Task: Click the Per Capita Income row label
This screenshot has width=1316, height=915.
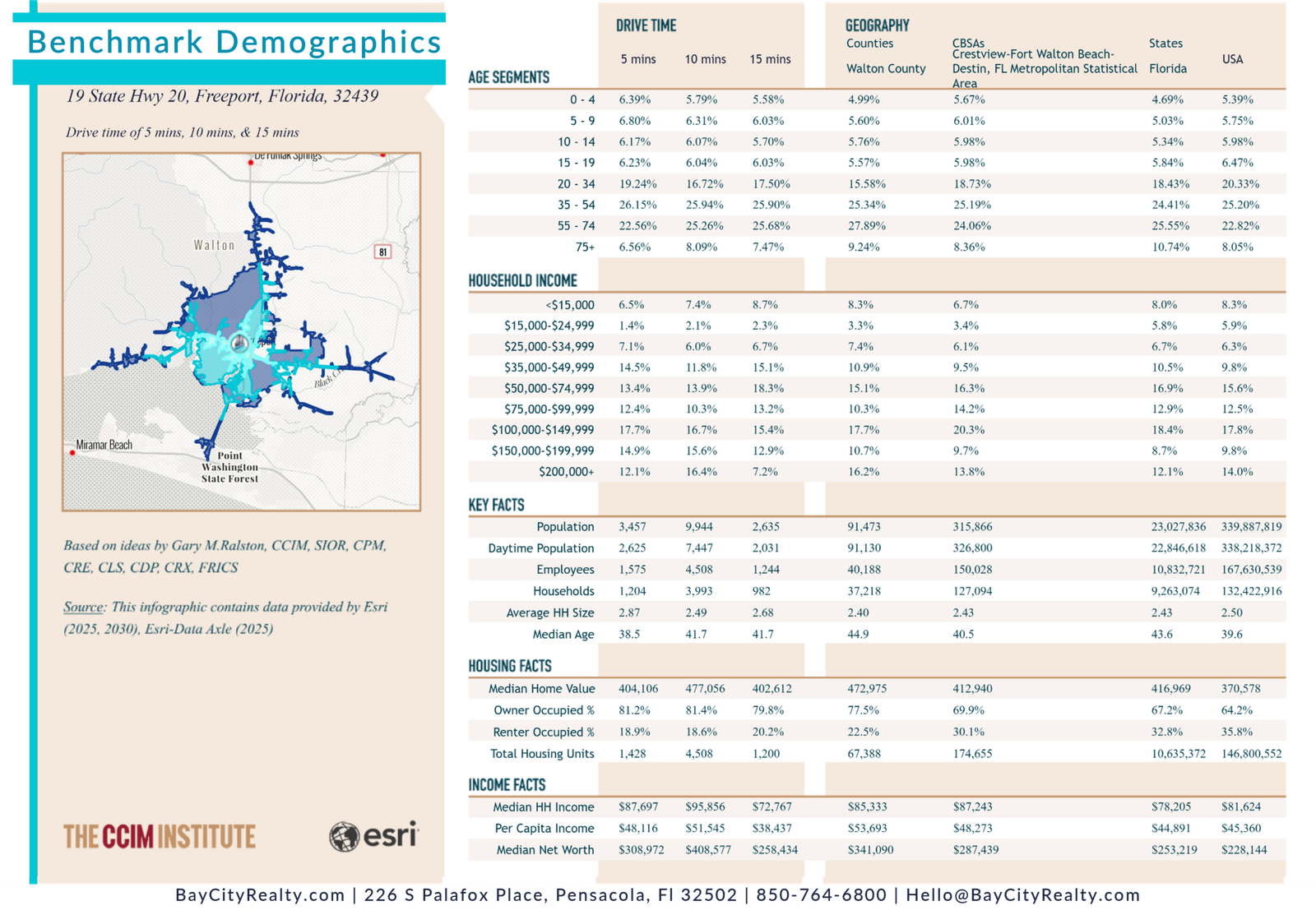Action: point(544,829)
